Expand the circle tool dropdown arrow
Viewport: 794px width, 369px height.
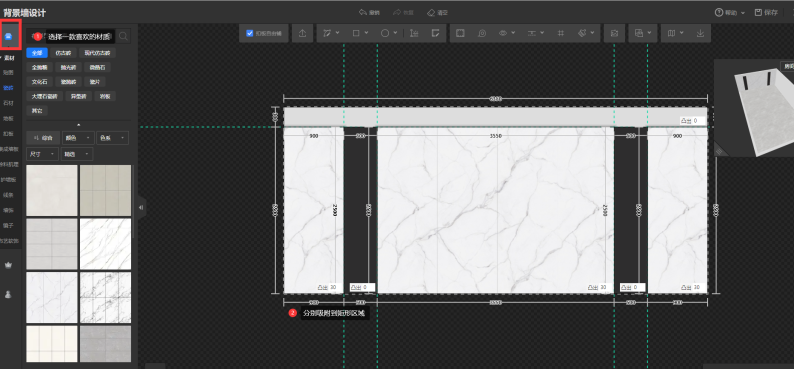[x=395, y=33]
